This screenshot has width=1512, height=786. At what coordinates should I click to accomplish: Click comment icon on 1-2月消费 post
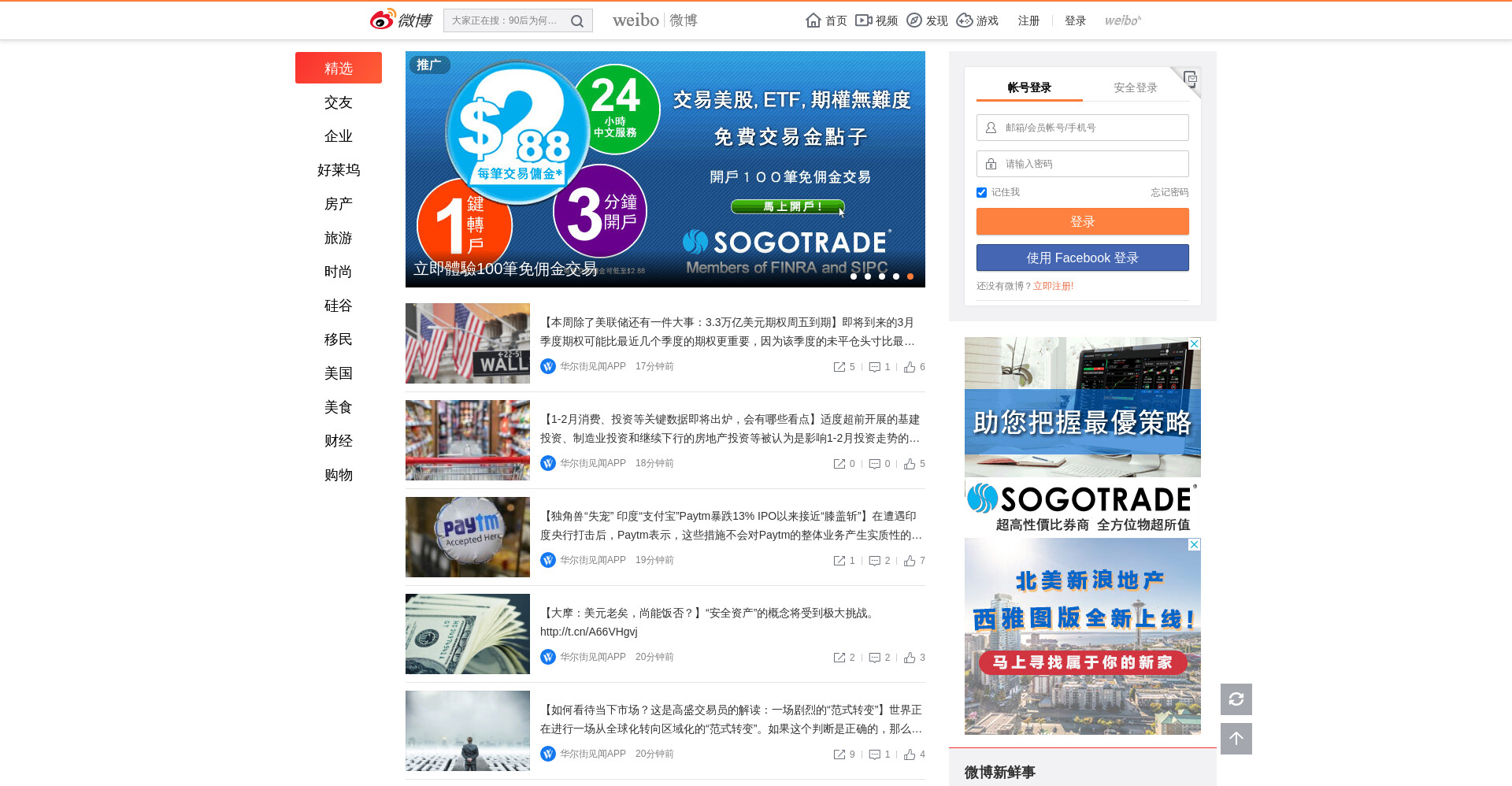(x=874, y=464)
